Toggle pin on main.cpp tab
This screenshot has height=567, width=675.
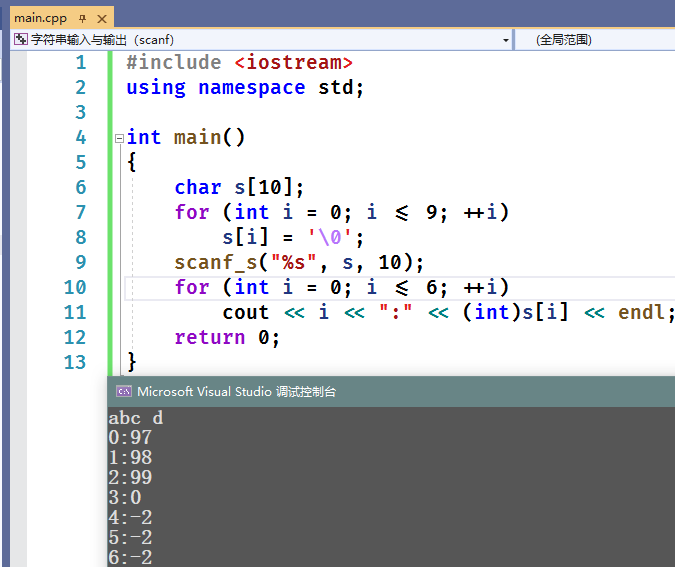point(83,19)
